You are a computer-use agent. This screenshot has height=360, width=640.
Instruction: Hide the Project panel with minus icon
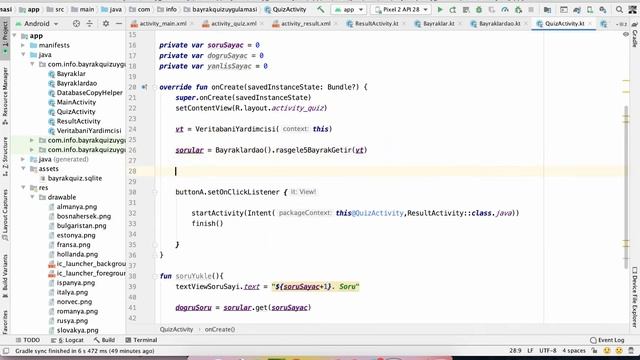click(x=119, y=24)
